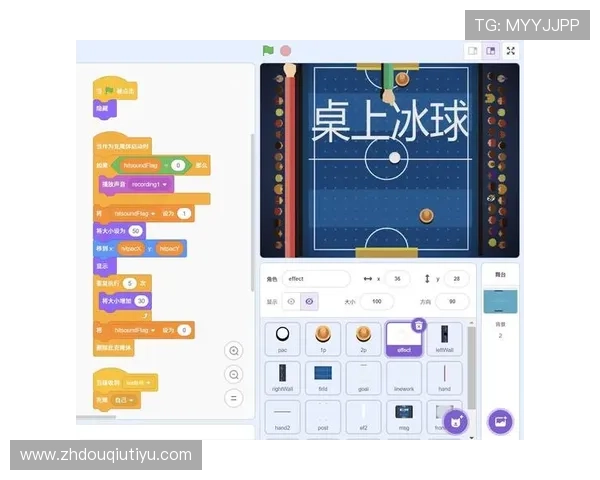Select the post sprite
Screen dimensions: 600x480
(323, 417)
